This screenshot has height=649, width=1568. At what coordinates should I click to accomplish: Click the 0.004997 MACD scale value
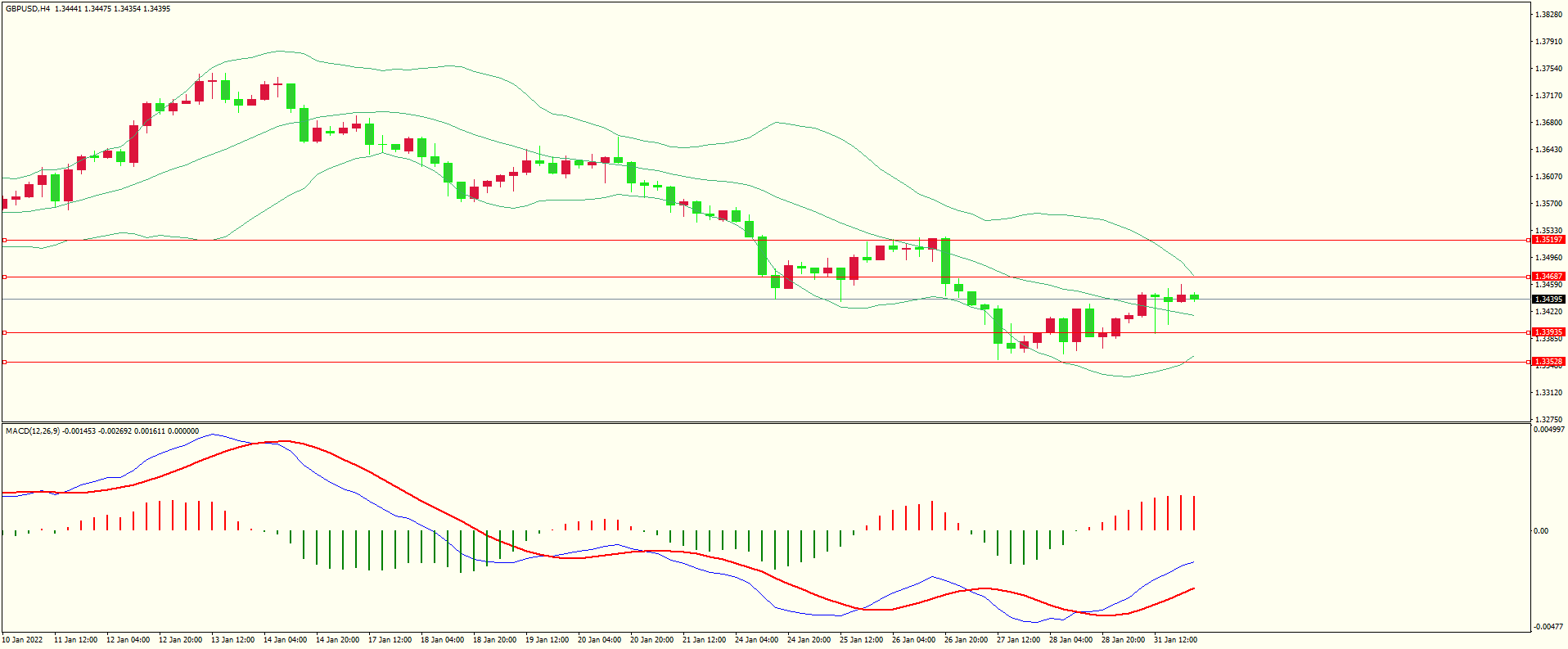tap(1549, 430)
